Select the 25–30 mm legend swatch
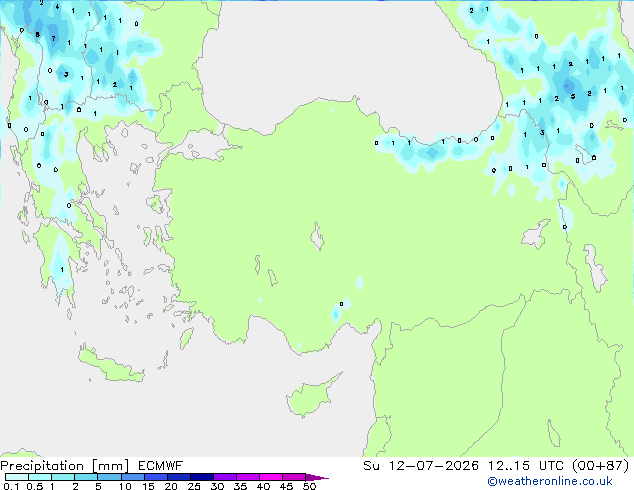Viewport: 634px width, 490px height. (x=202, y=477)
